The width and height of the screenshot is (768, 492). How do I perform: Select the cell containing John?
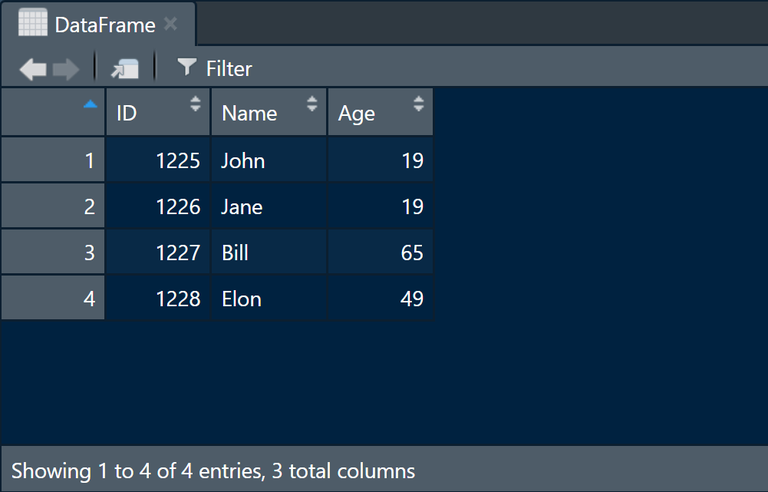[268, 160]
